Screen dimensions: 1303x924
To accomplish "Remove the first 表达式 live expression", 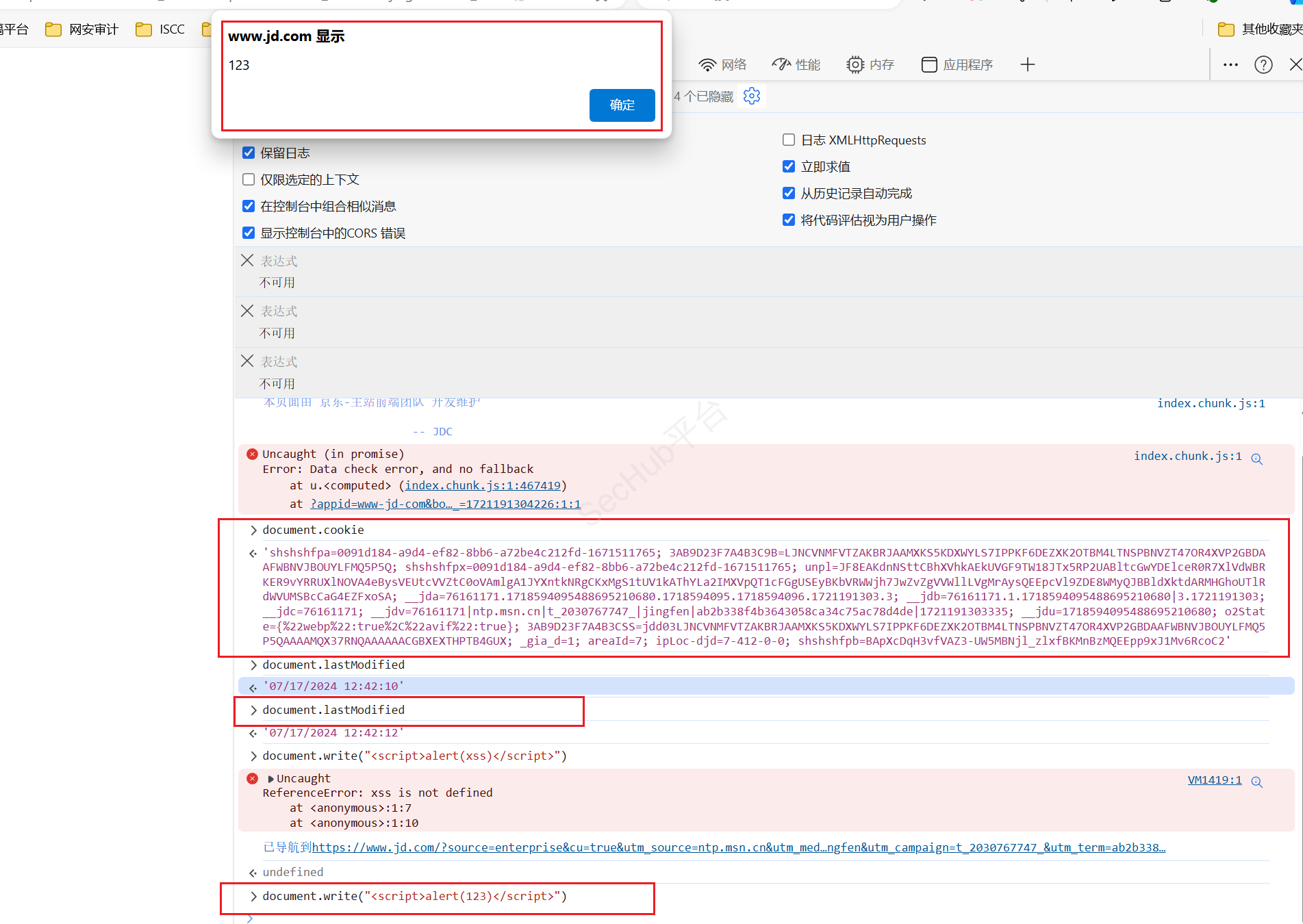I will point(247,261).
